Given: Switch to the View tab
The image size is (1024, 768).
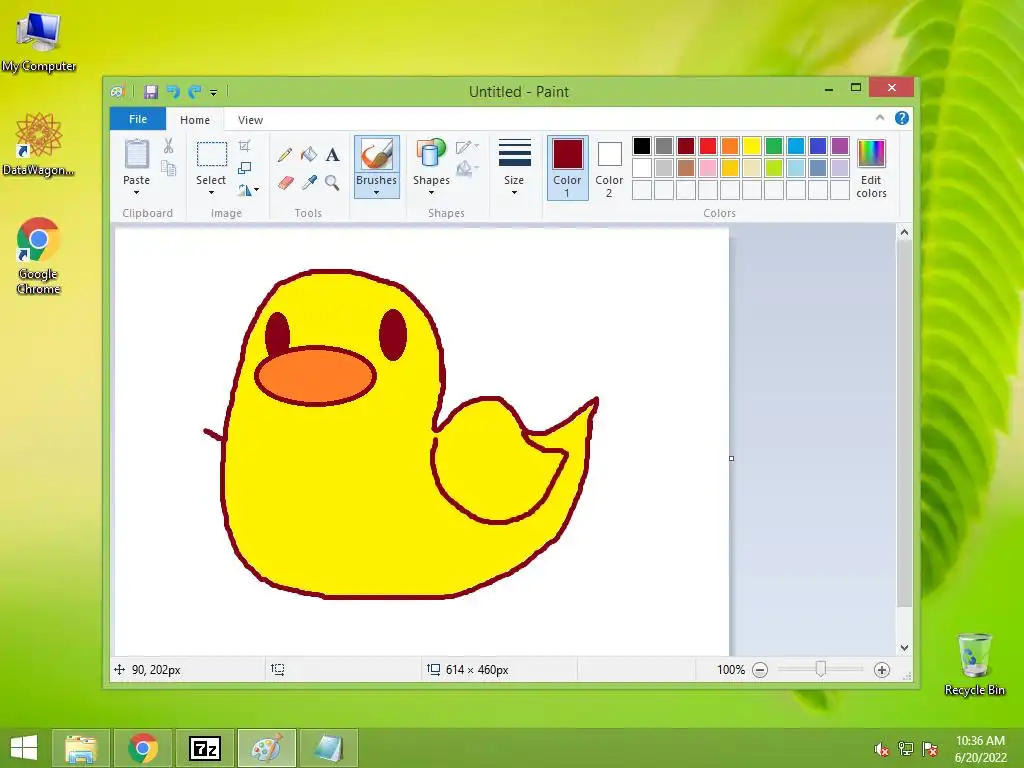Looking at the screenshot, I should click(250, 120).
